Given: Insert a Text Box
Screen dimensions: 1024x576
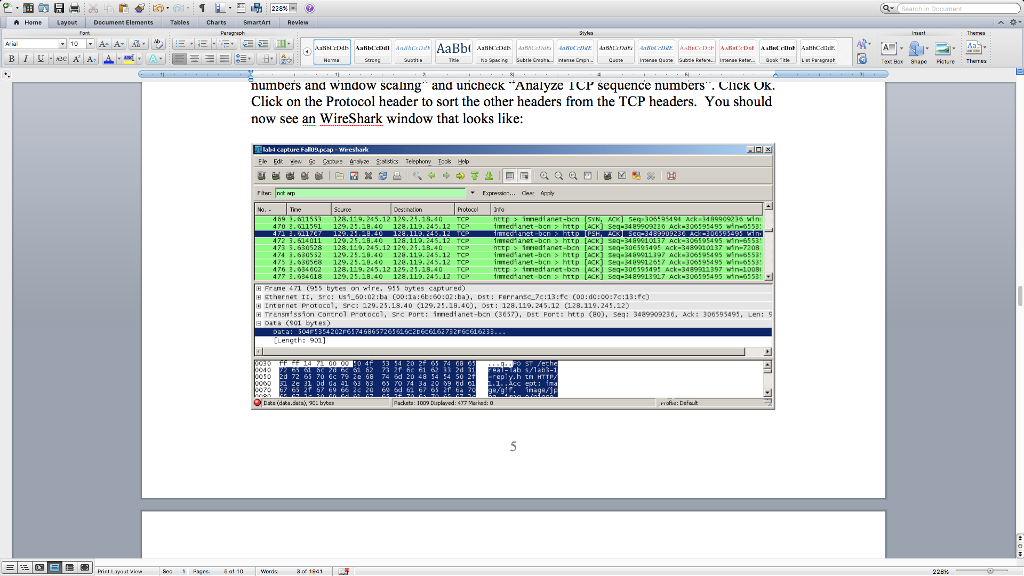Looking at the screenshot, I should (891, 52).
